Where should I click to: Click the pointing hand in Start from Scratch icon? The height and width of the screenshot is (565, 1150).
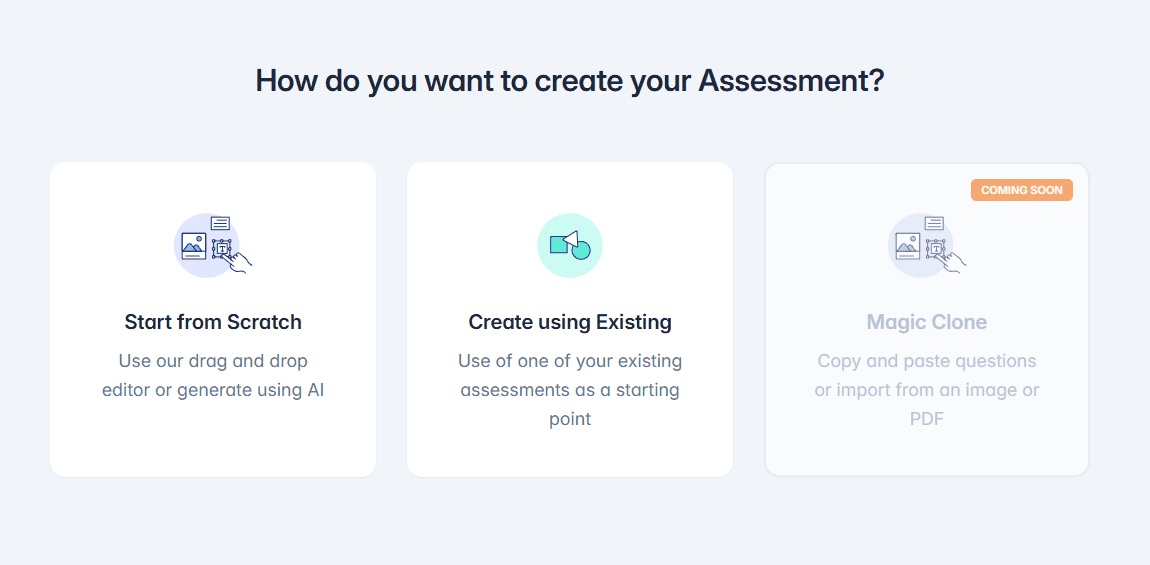coord(239,261)
